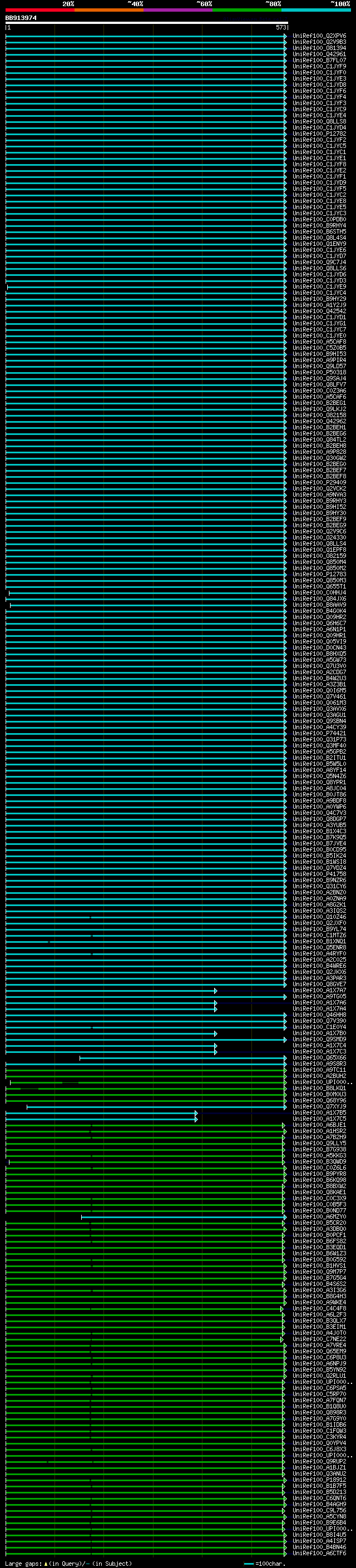The width and height of the screenshot is (356, 1568).
Task: Click the =100char. scale legend
Action: [264, 1564]
